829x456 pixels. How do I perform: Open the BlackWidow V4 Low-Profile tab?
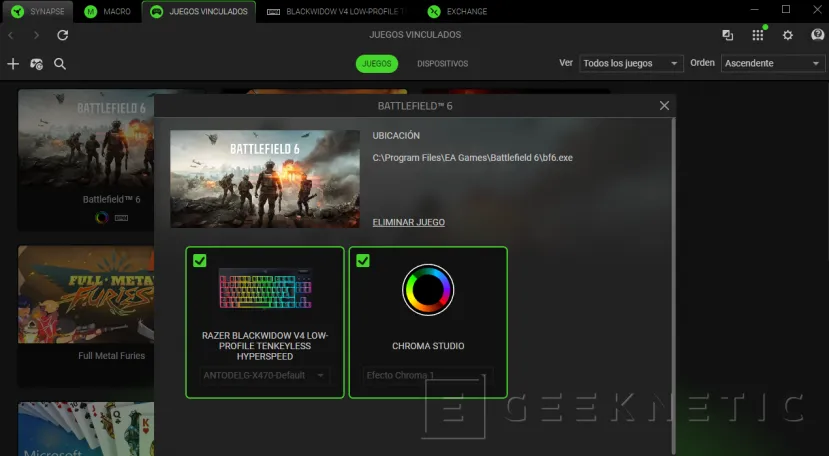337,11
